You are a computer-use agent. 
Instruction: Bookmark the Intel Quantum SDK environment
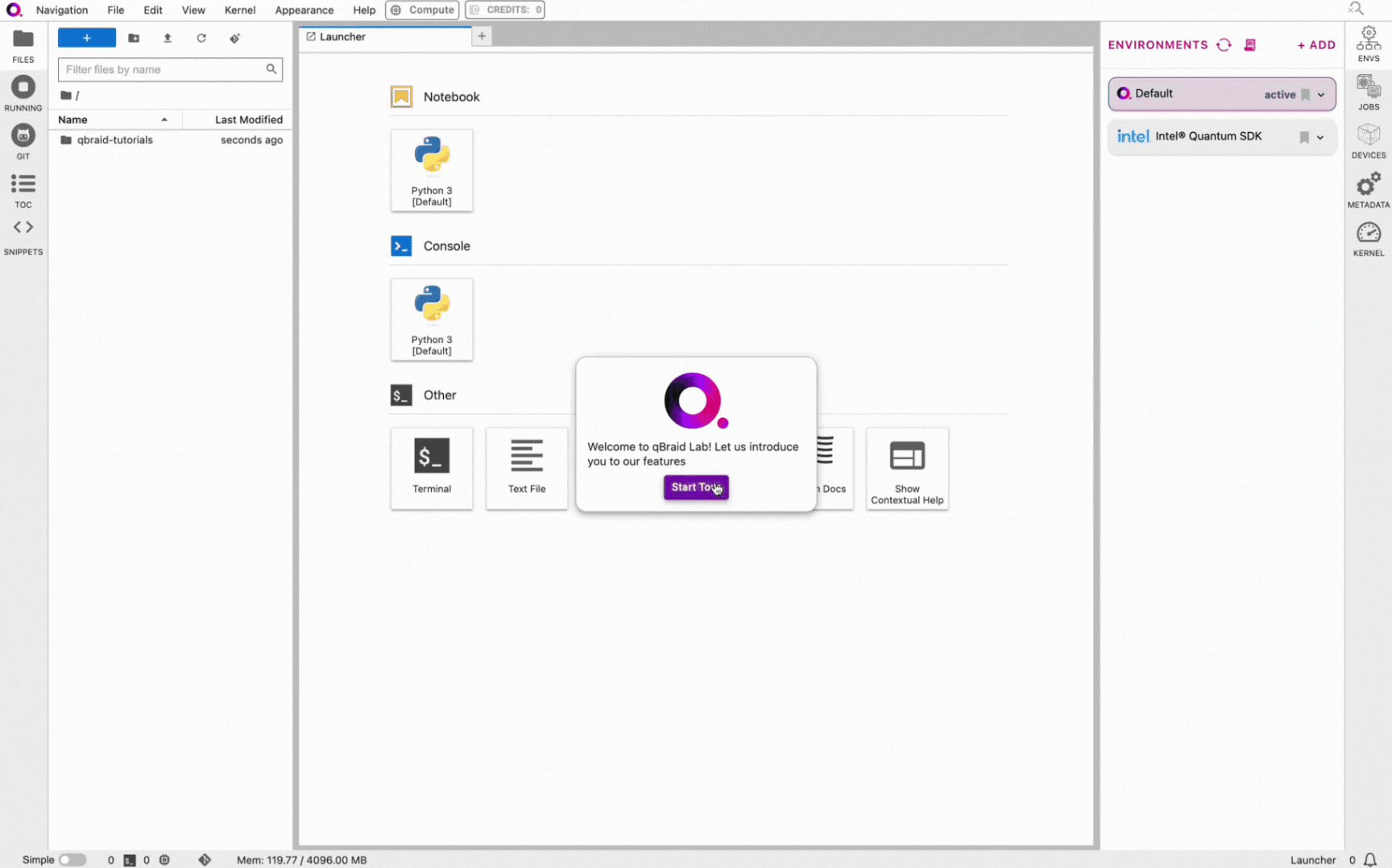(1303, 137)
